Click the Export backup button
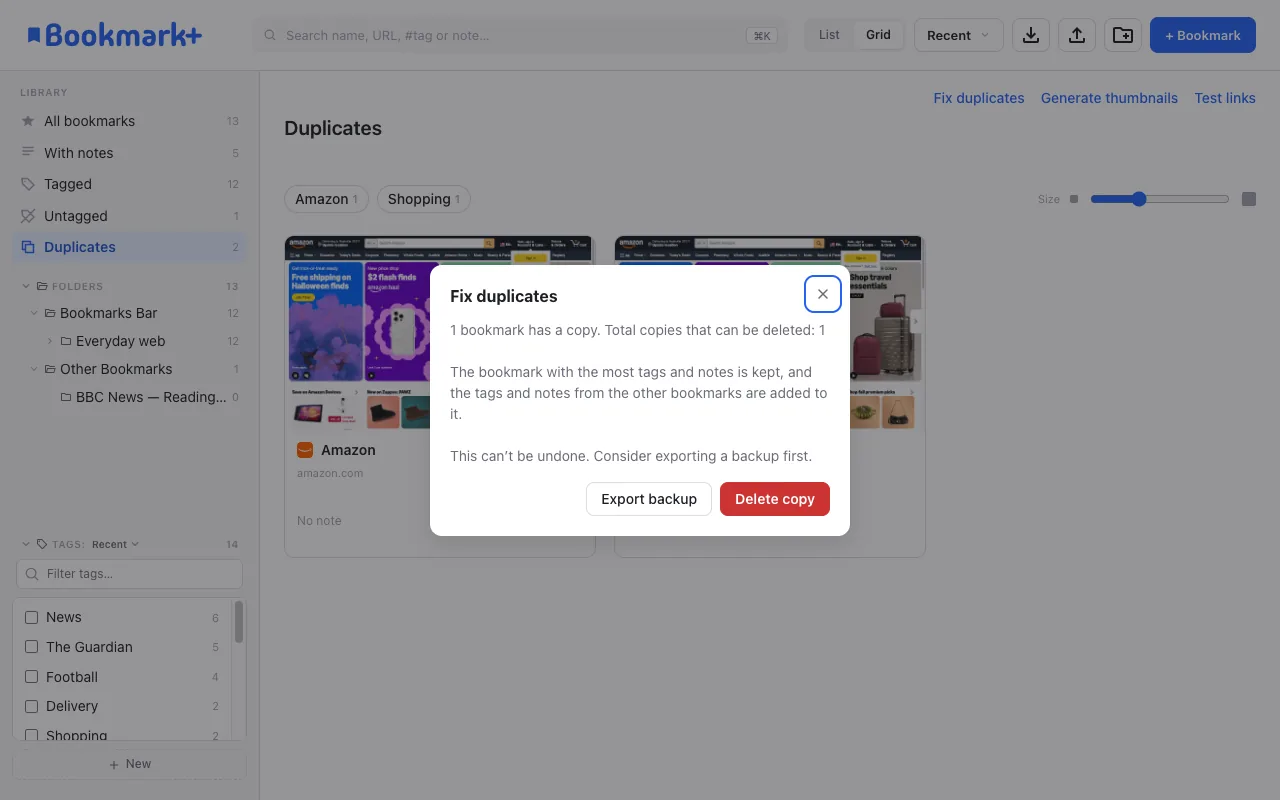Viewport: 1280px width, 800px height. tap(649, 499)
